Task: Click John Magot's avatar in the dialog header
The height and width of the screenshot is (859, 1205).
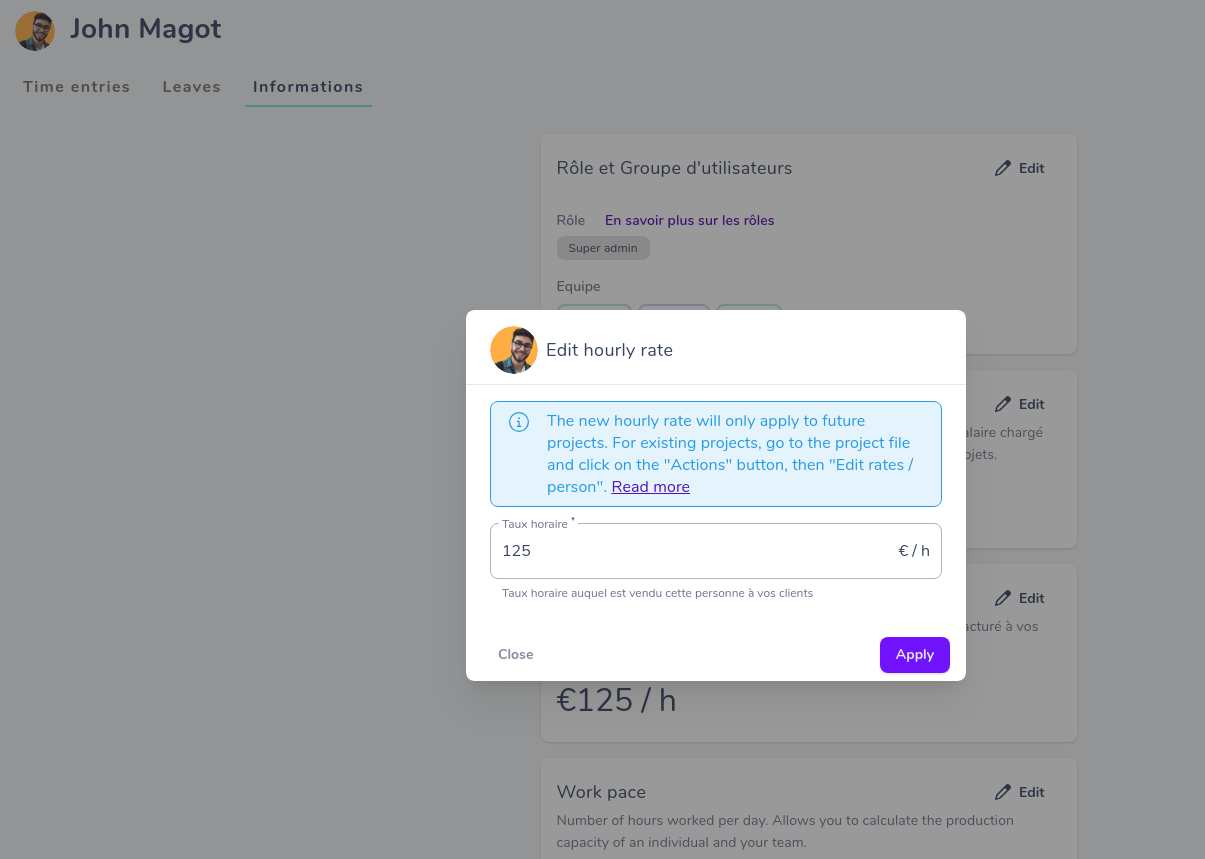Action: (x=514, y=350)
